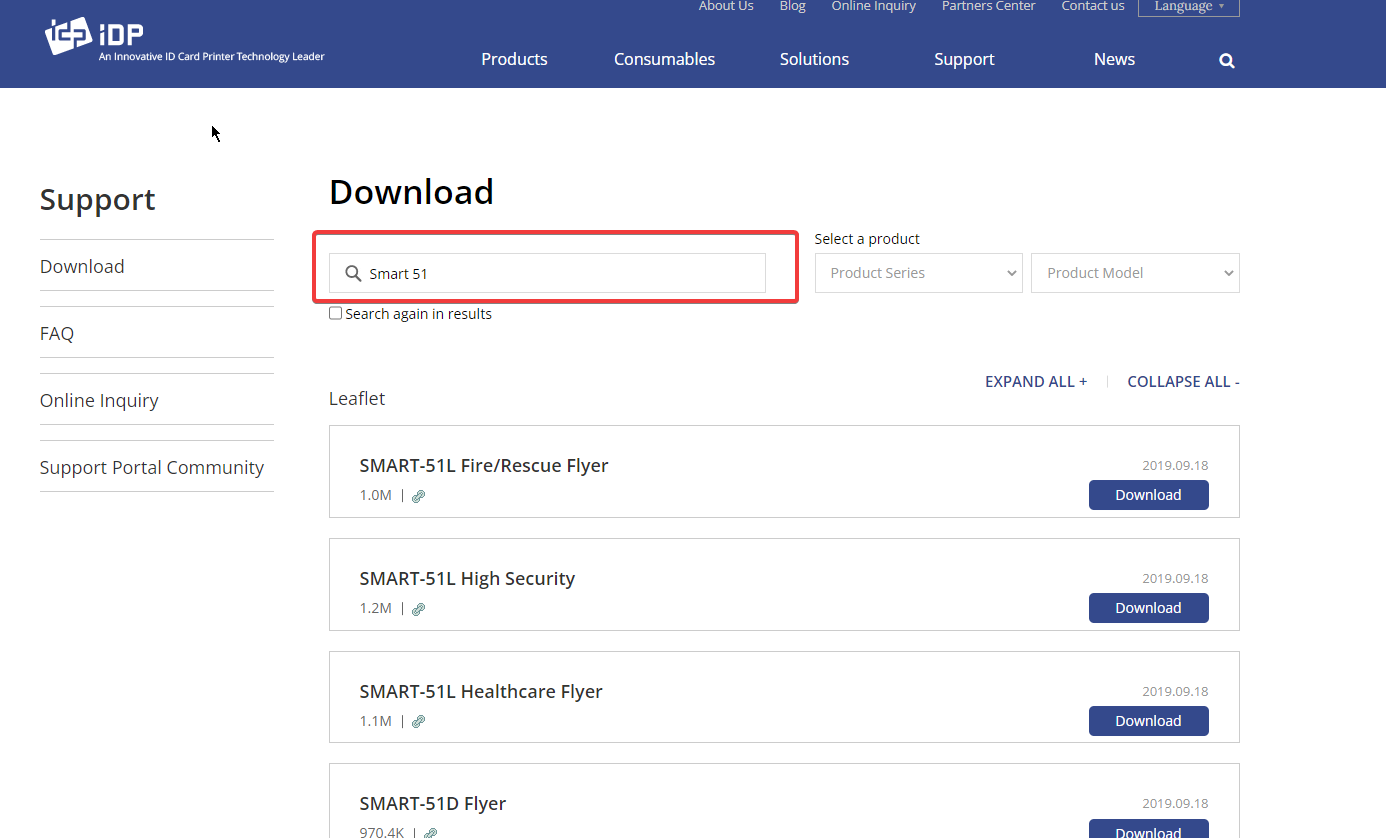Go to Support Portal Community
The image size is (1386, 838).
[152, 467]
